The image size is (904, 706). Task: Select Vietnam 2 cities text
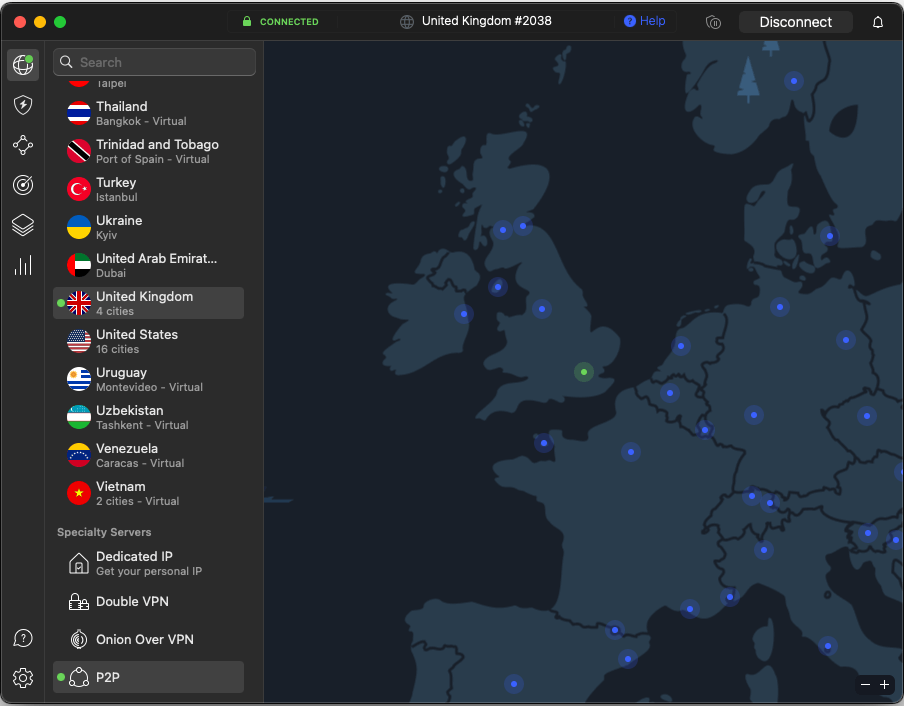pos(137,494)
